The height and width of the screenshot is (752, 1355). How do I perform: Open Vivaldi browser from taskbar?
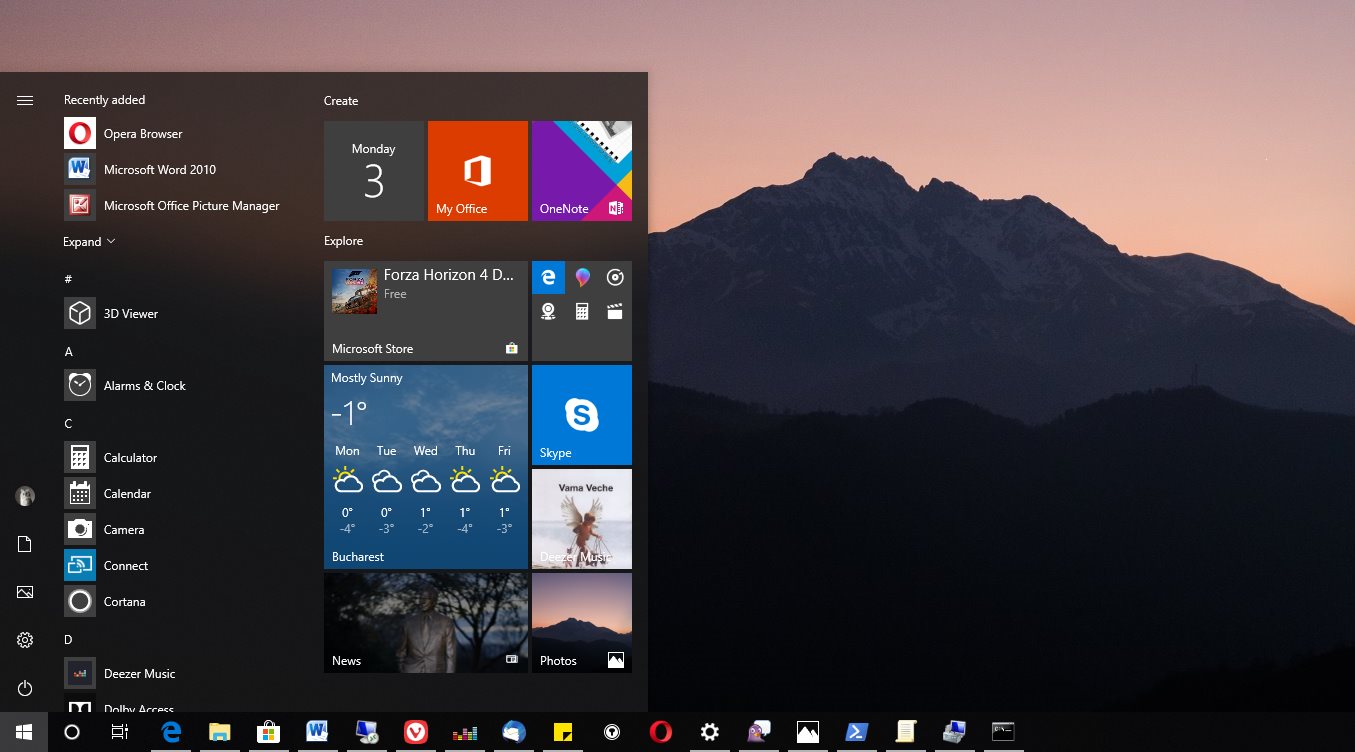[x=416, y=732]
